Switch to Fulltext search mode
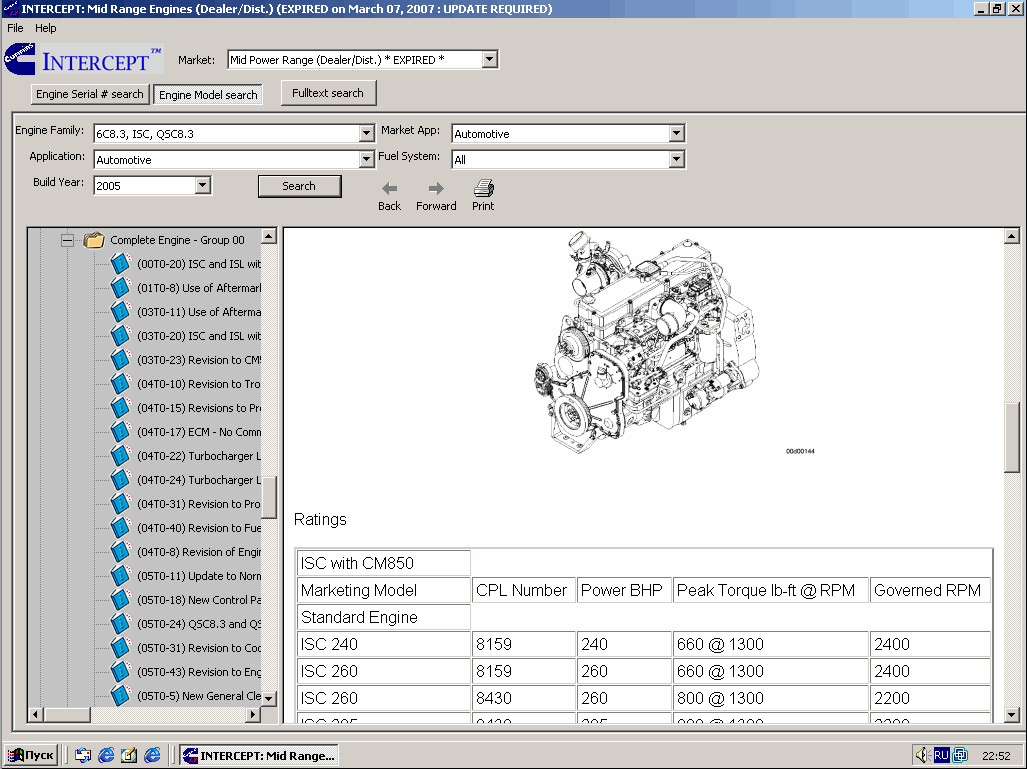 pos(328,93)
